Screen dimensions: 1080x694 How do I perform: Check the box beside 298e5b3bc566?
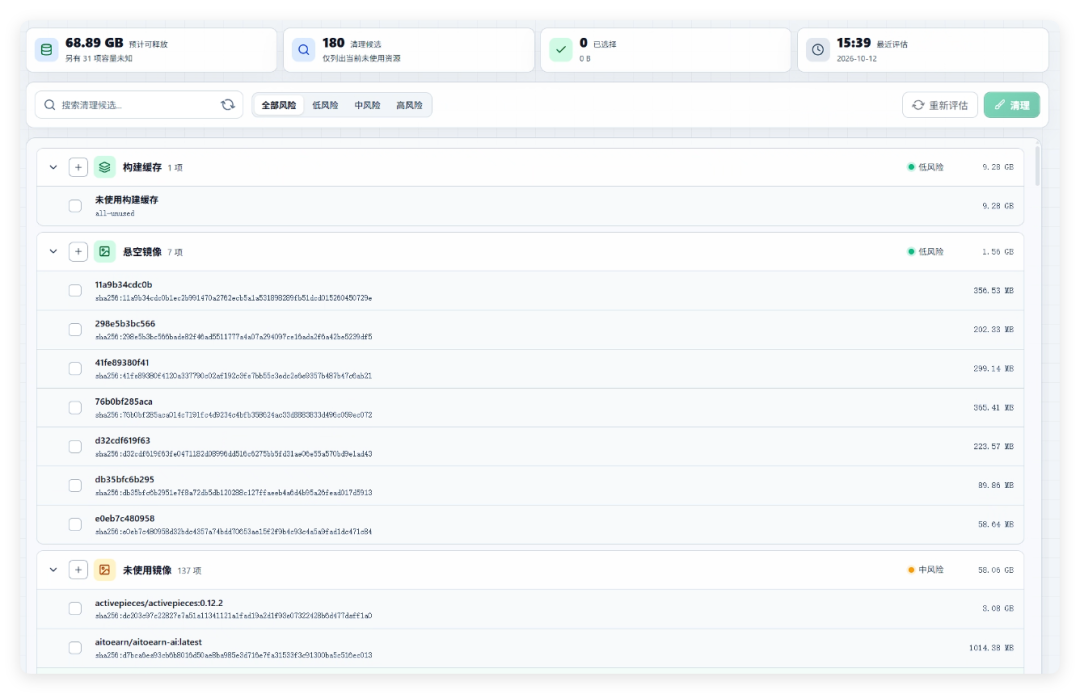(75, 330)
